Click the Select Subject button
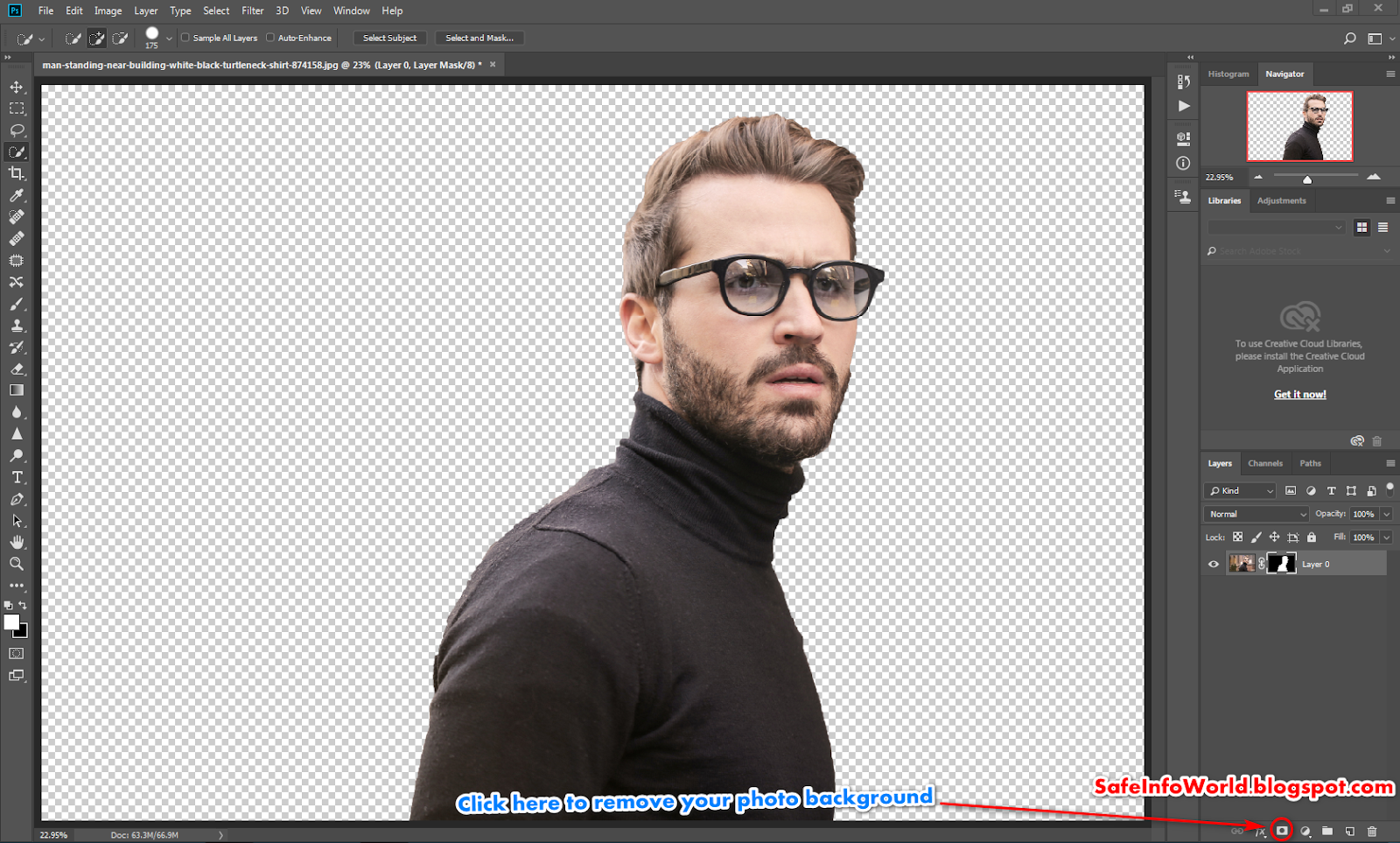This screenshot has height=843, width=1400. click(x=388, y=38)
